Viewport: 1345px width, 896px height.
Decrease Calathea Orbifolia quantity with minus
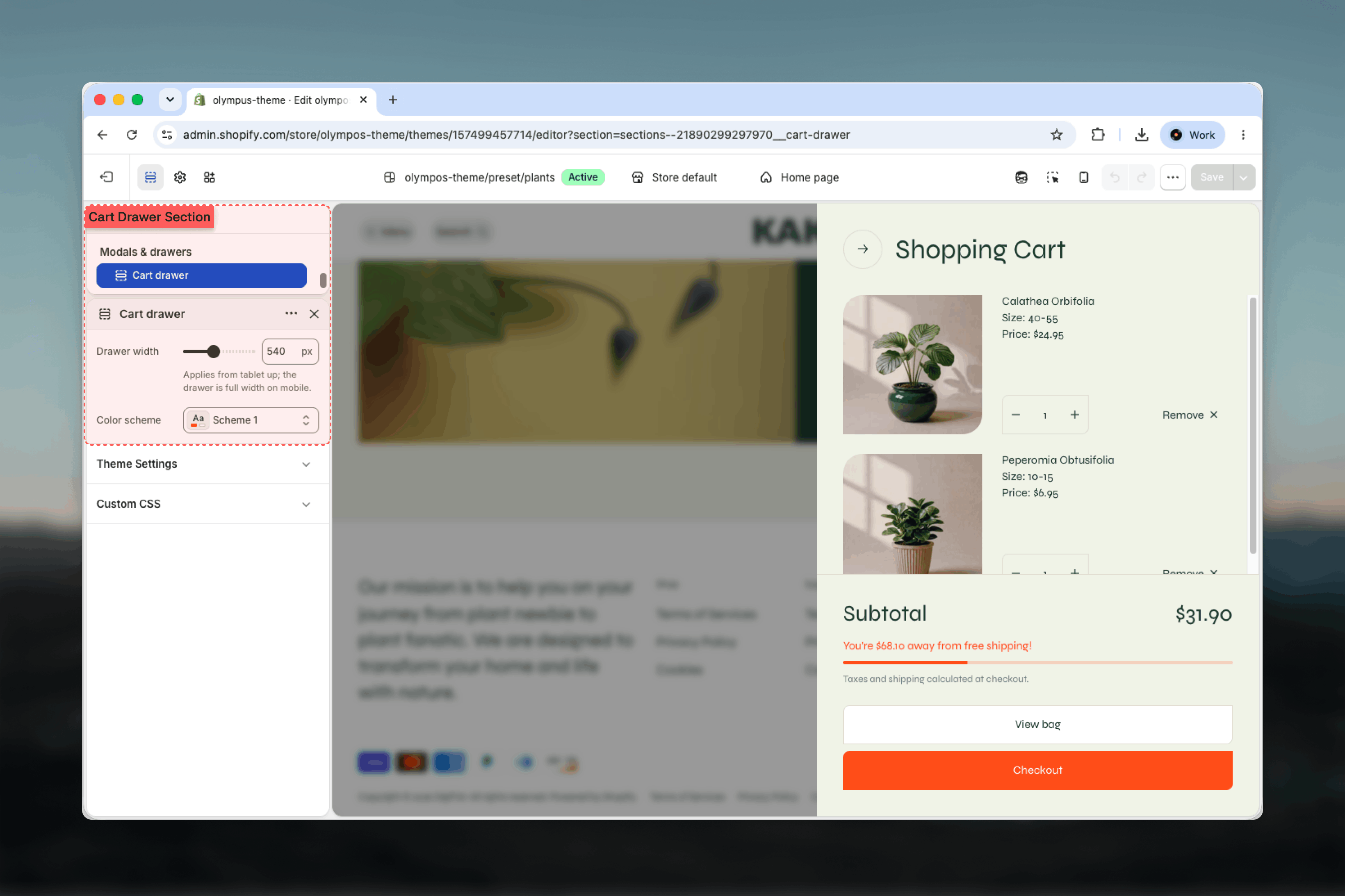point(1016,415)
